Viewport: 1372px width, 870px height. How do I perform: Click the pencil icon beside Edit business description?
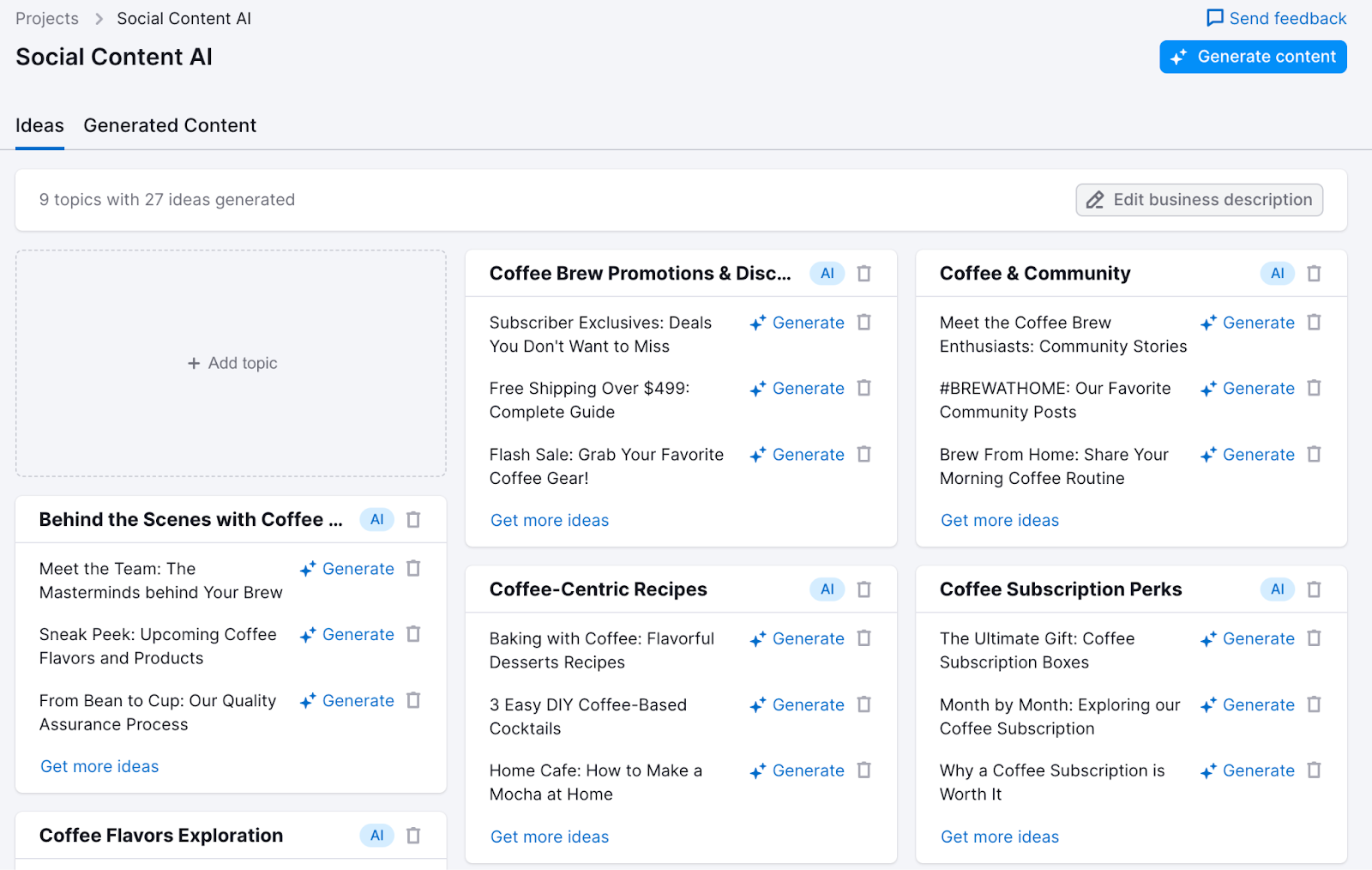[x=1095, y=200]
